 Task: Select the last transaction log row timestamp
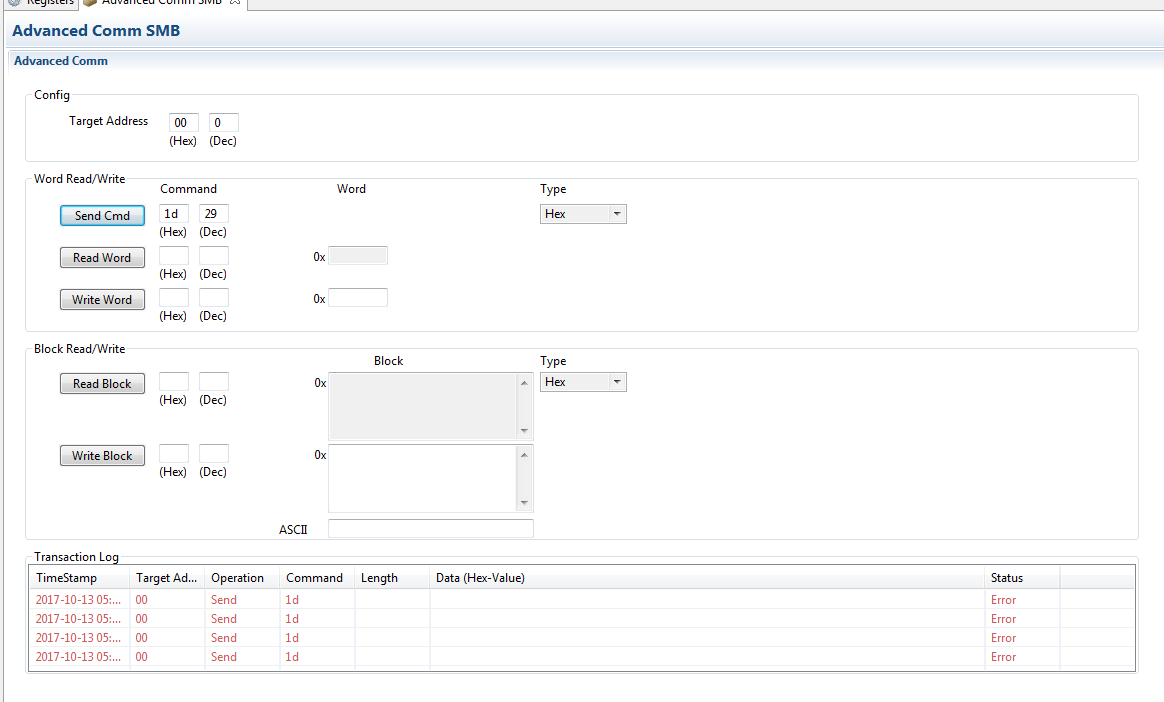pos(78,657)
